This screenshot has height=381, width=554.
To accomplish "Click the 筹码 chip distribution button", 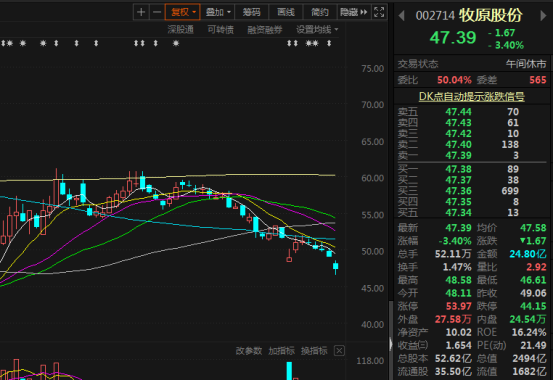I will 251,12.
